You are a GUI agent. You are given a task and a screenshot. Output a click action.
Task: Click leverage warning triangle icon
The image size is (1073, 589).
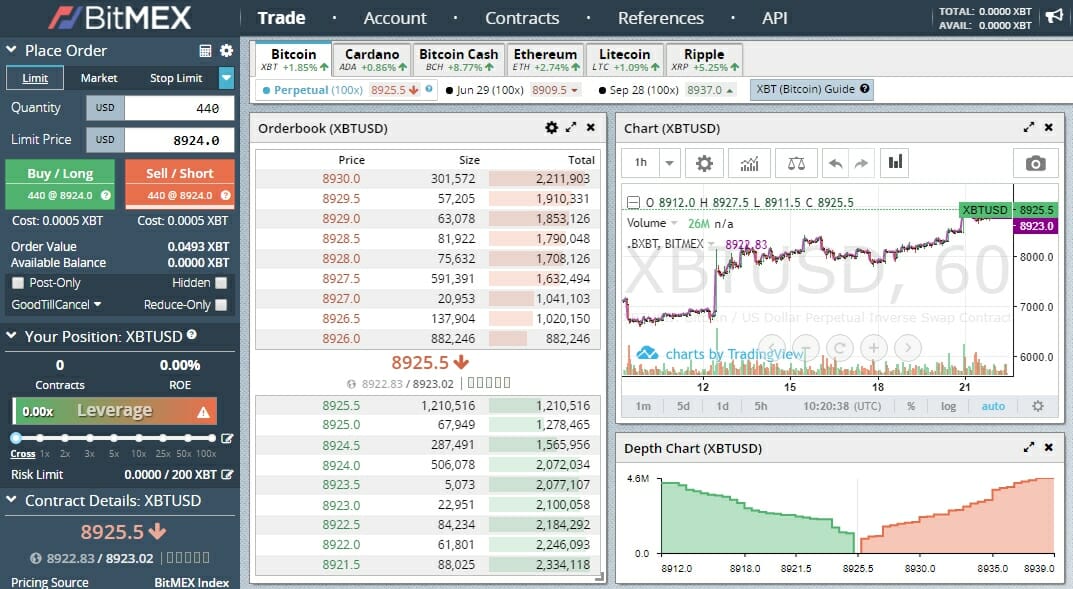[x=203, y=413]
